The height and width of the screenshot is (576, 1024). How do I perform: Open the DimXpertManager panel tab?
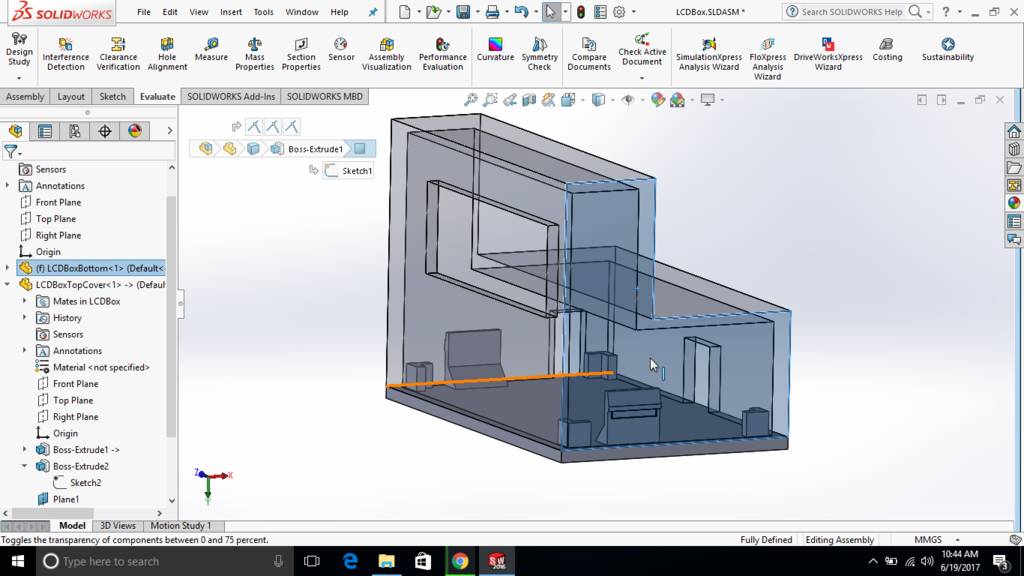point(104,131)
